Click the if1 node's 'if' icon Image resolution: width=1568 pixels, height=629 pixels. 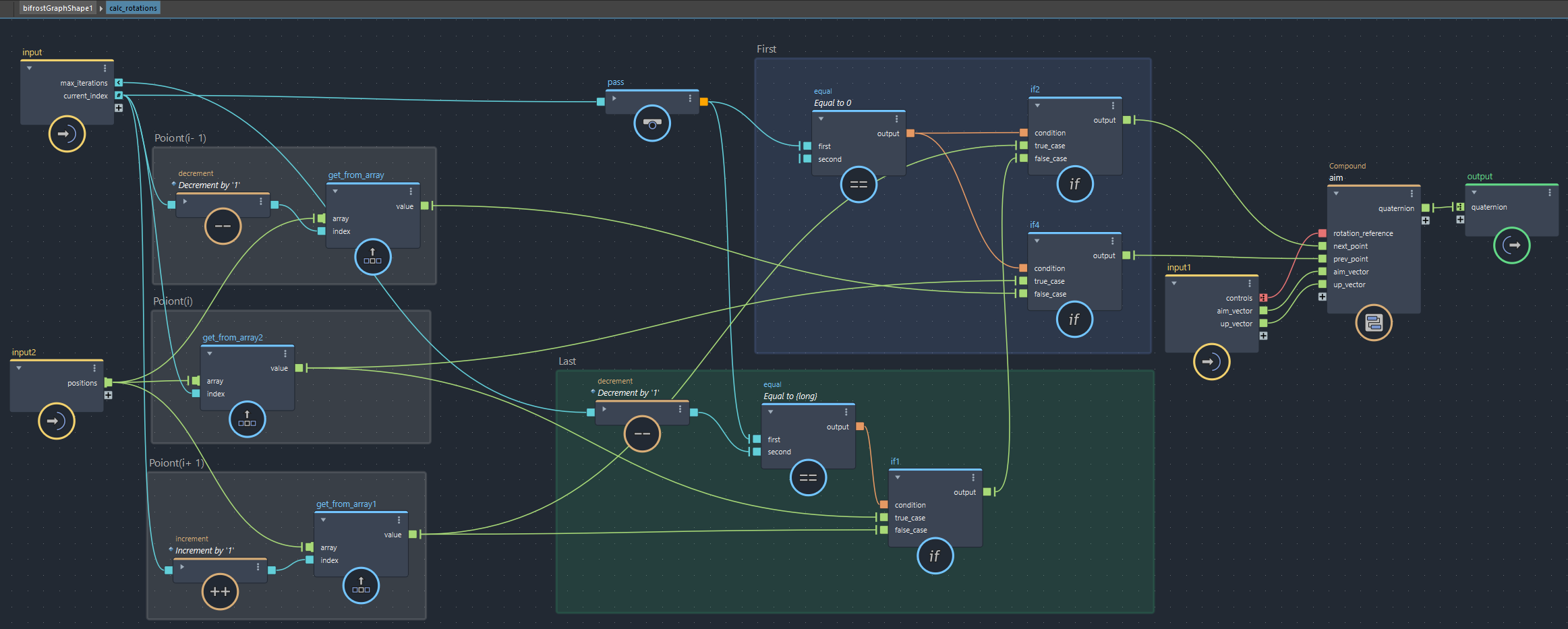click(935, 556)
